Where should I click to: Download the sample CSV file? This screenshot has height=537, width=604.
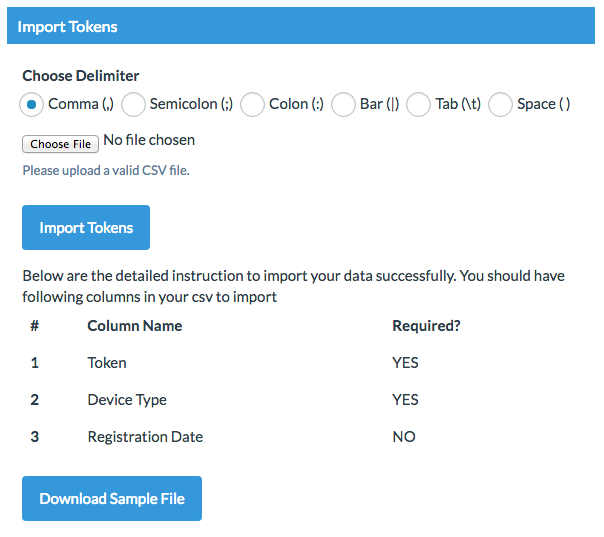(x=112, y=498)
